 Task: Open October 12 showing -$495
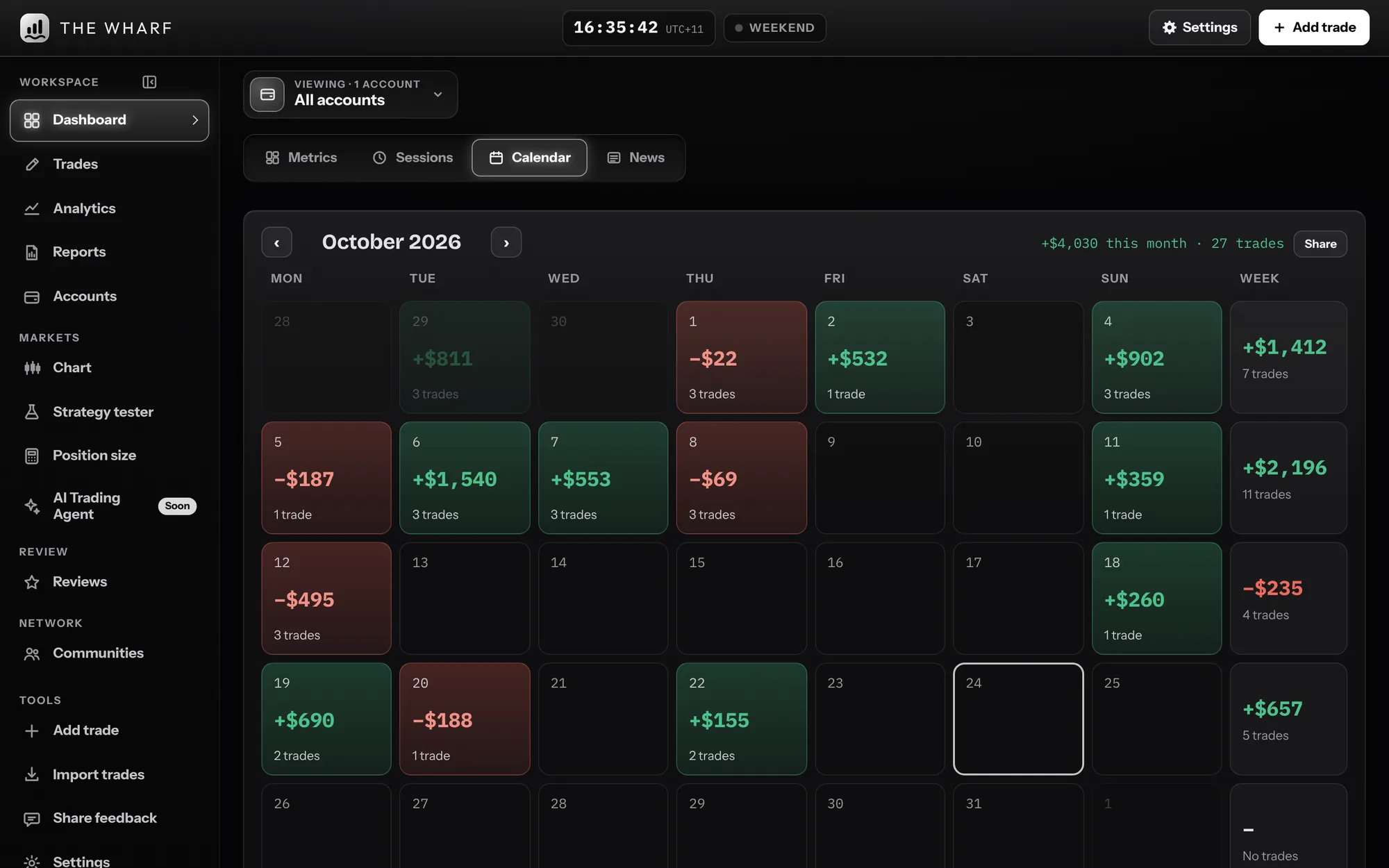(x=326, y=599)
